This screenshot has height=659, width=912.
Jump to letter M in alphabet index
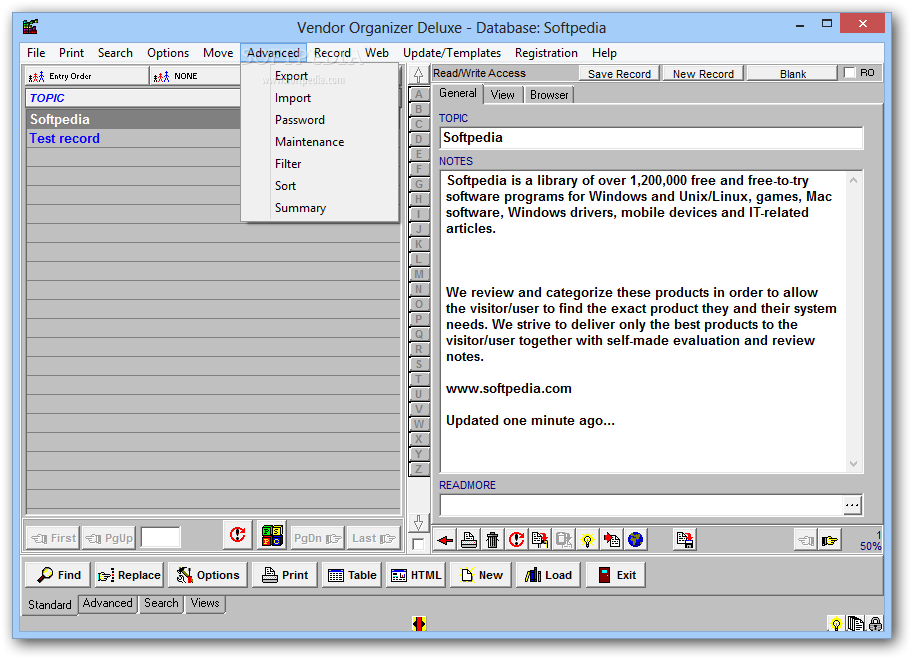[418, 274]
